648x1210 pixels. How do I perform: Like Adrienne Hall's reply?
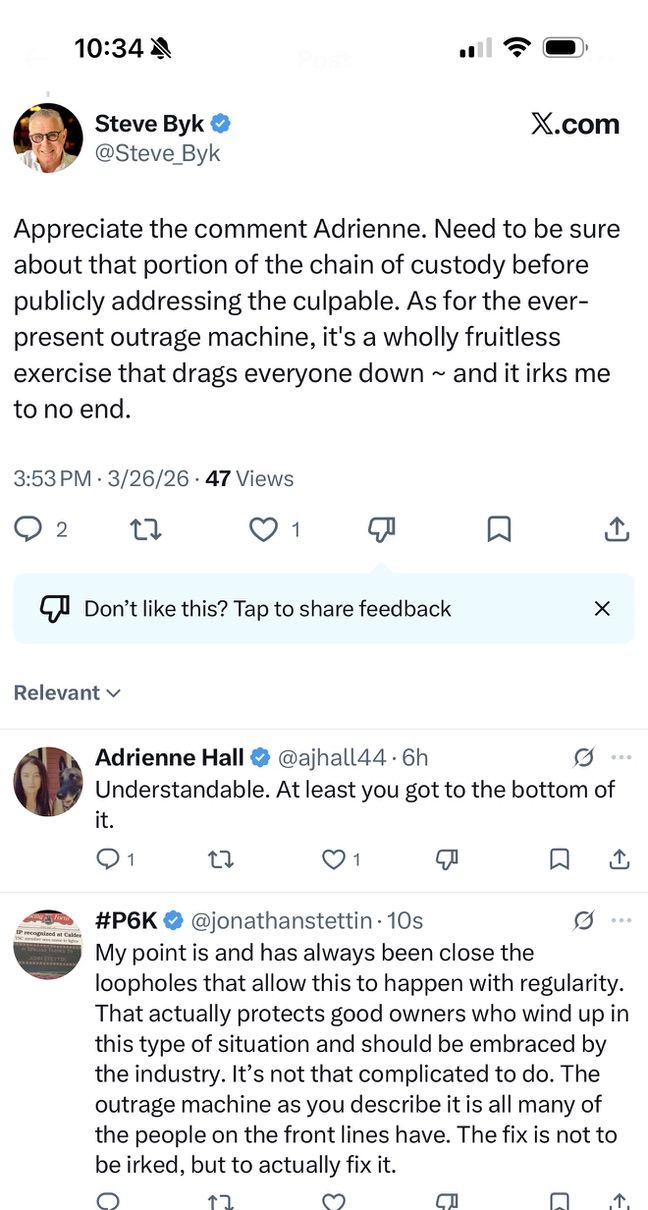click(334, 859)
